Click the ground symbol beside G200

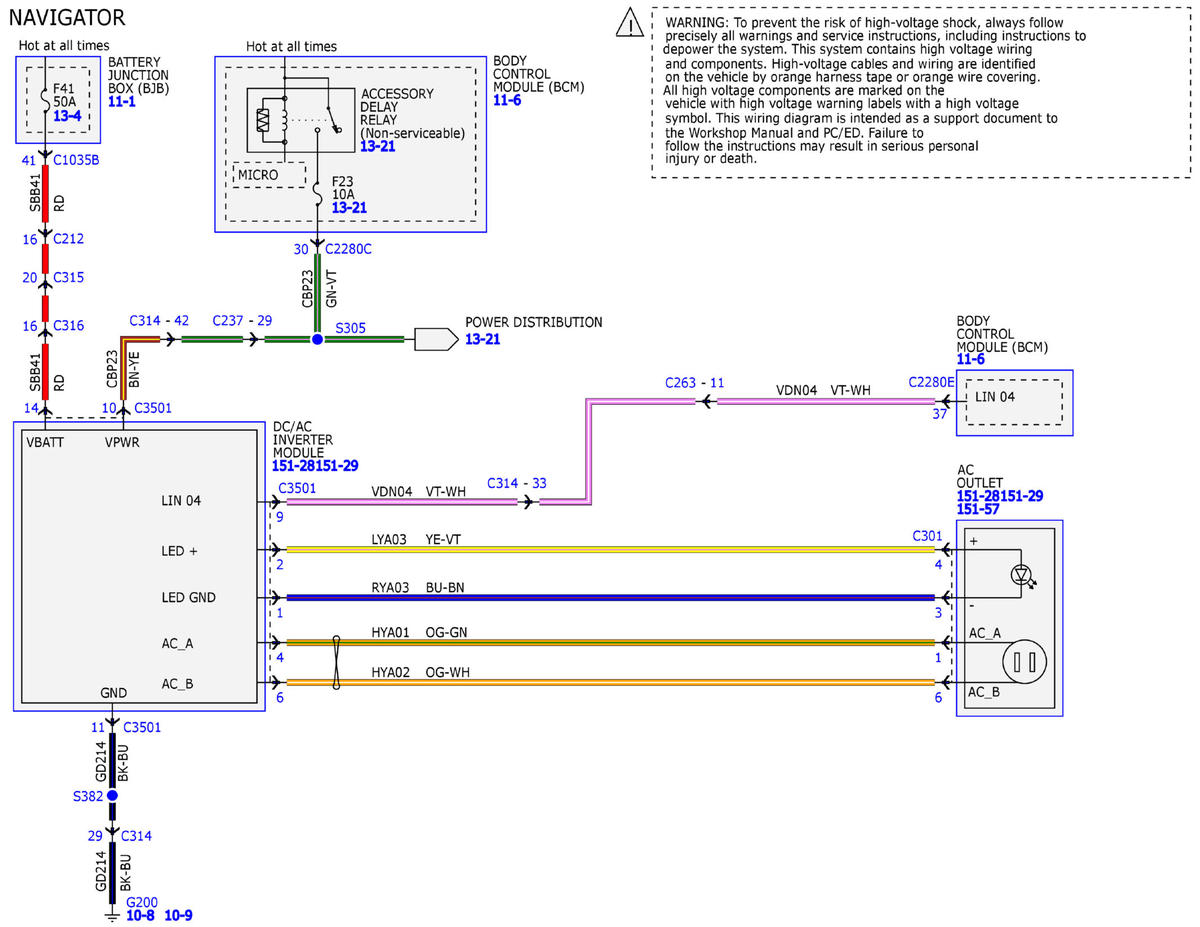tap(112, 916)
